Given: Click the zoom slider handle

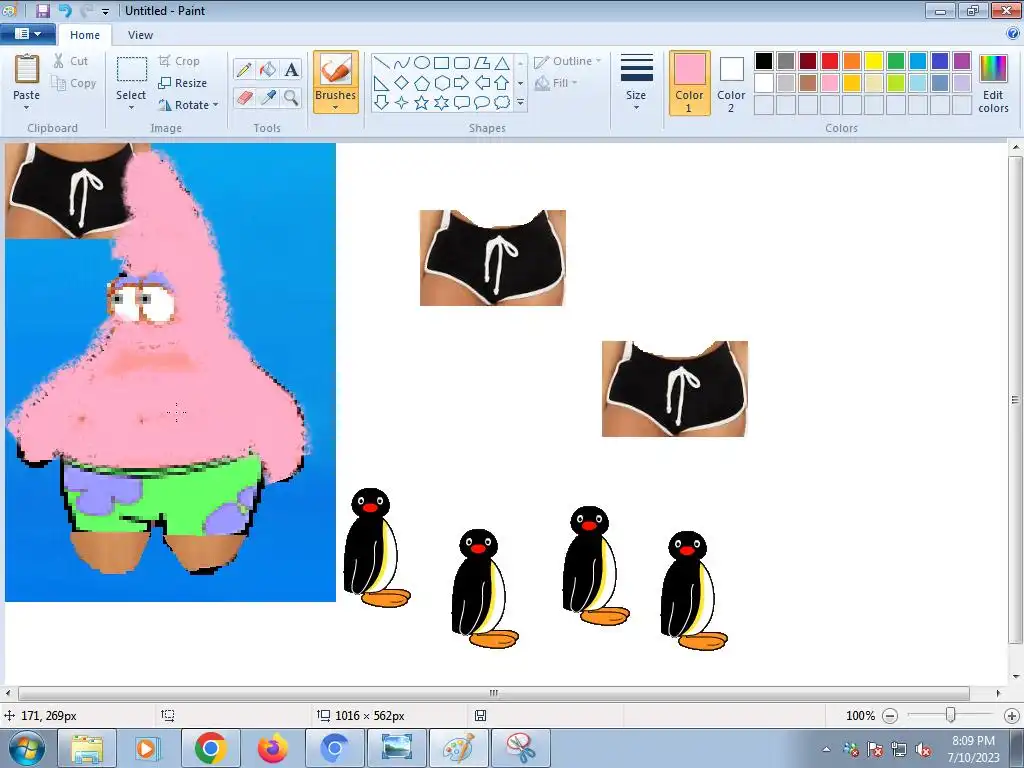Looking at the screenshot, I should (951, 716).
